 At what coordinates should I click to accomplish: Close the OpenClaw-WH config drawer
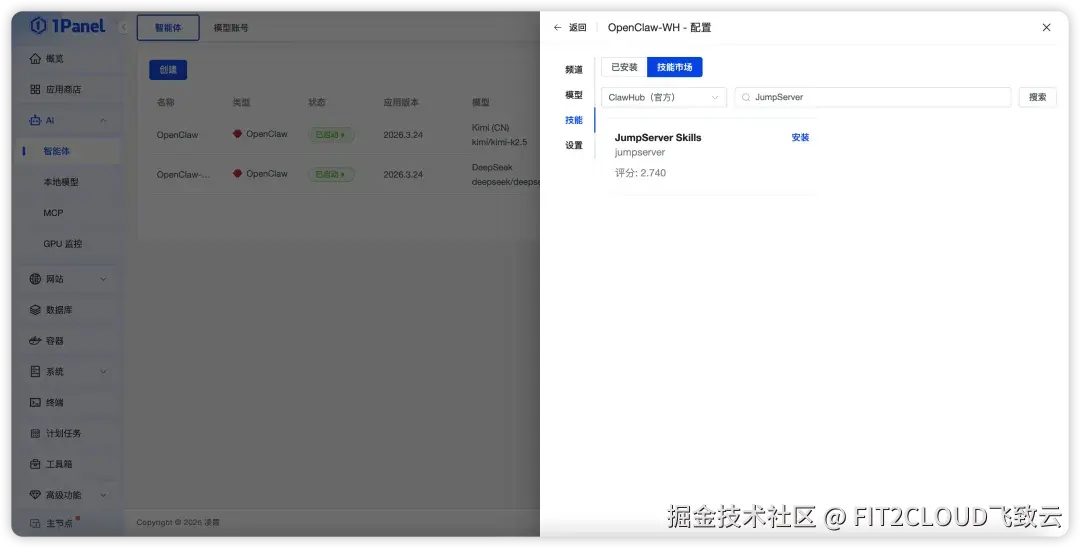coord(1046,28)
